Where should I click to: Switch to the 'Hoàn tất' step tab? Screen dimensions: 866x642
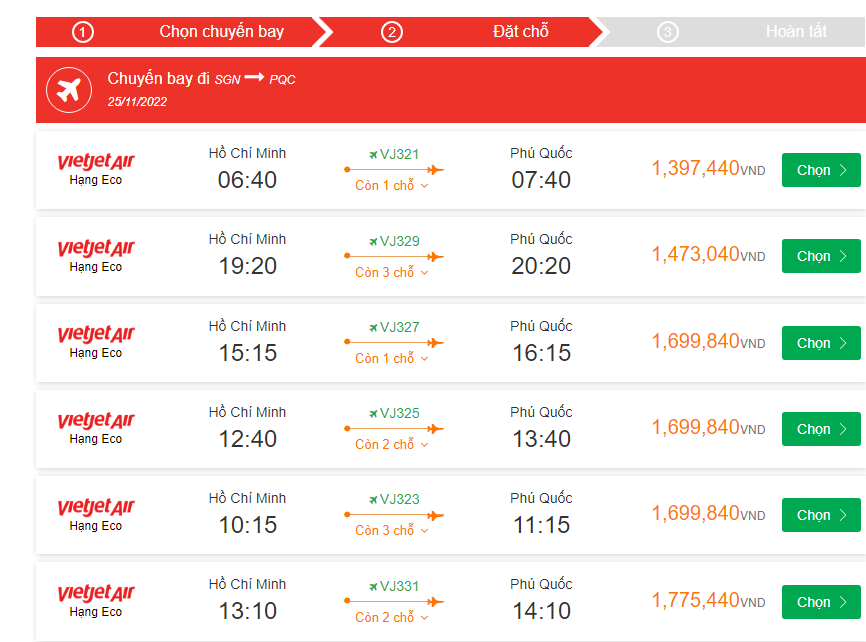pyautogui.click(x=795, y=32)
